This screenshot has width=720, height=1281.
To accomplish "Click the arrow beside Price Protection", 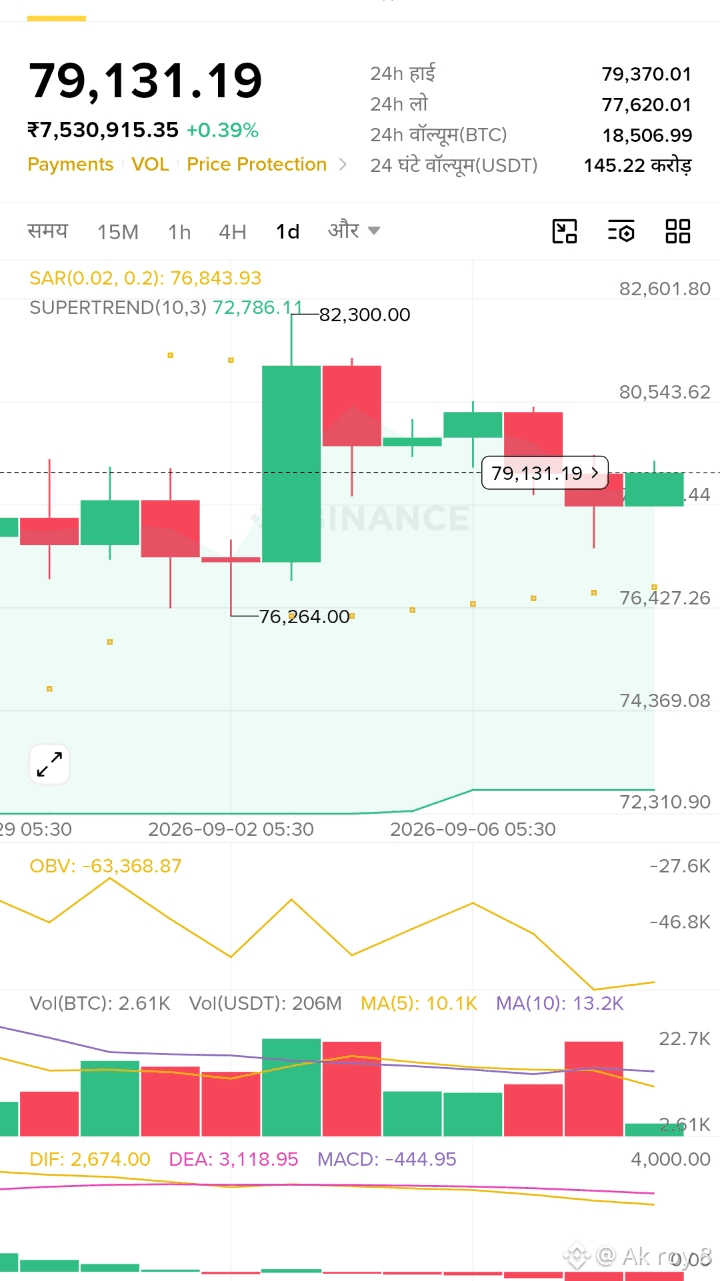I will [x=343, y=165].
